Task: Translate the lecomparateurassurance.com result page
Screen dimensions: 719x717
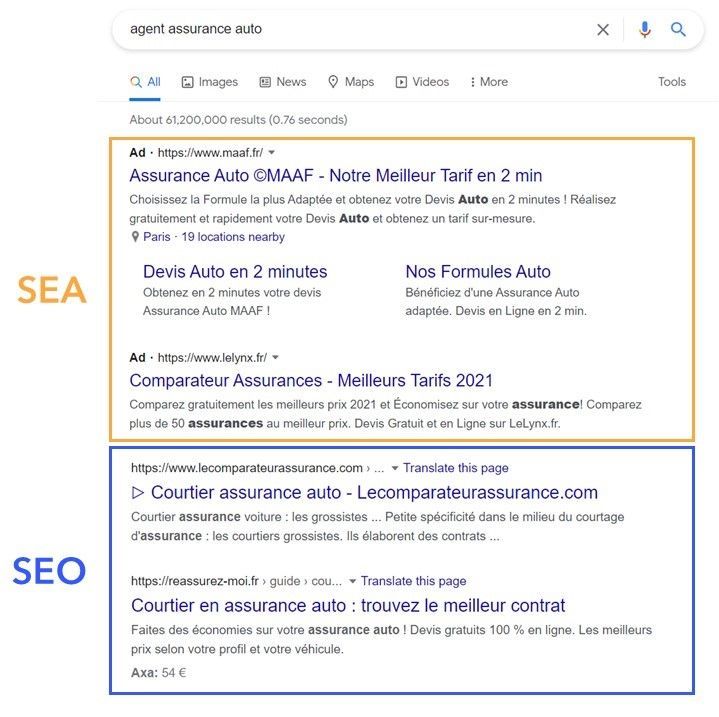Action: tap(456, 468)
